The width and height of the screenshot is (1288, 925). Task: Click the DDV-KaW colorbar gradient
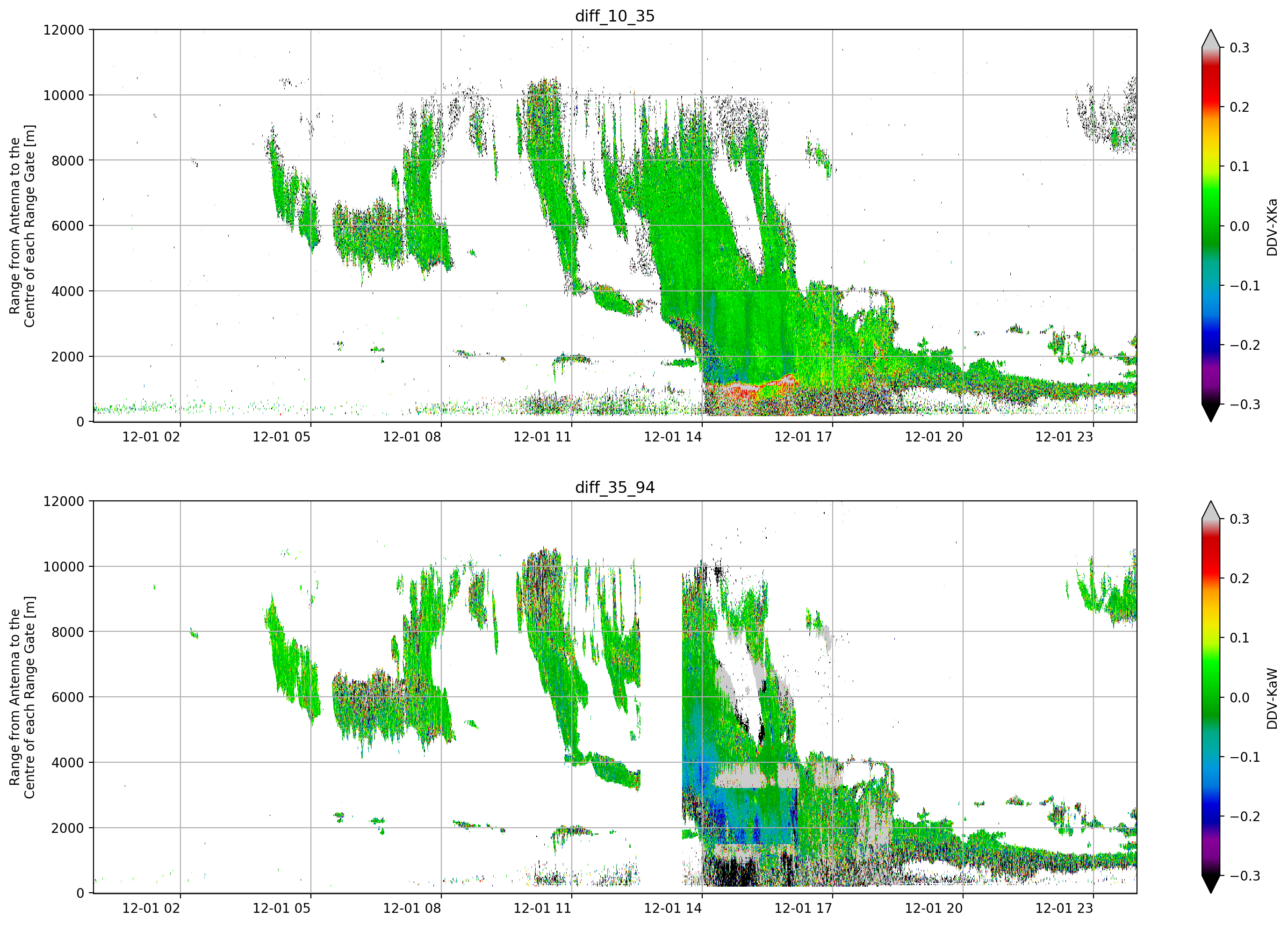click(x=1211, y=697)
